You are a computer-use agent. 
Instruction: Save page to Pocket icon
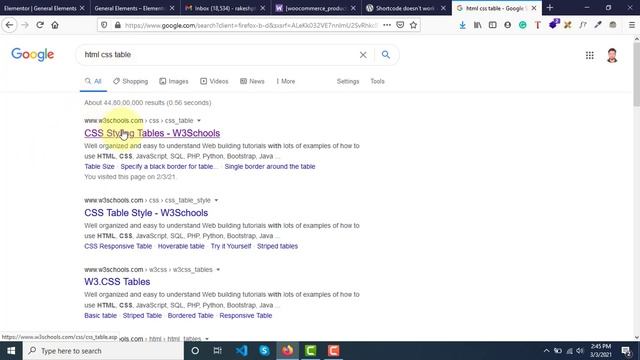click(x=400, y=25)
